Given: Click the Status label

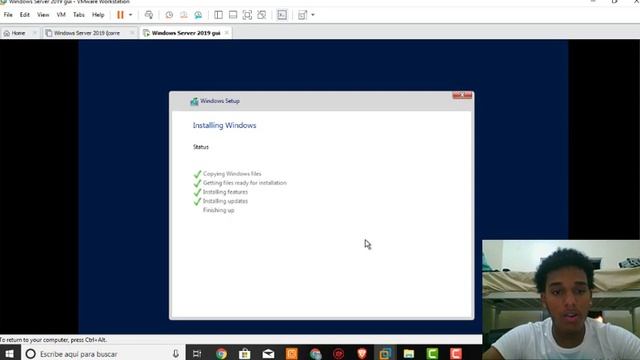Looking at the screenshot, I should point(201,147).
